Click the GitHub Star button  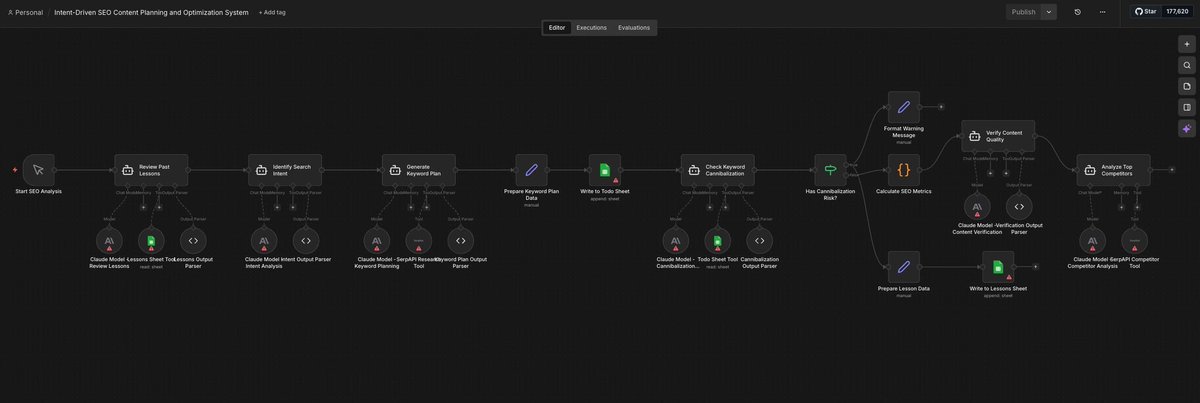click(1146, 12)
